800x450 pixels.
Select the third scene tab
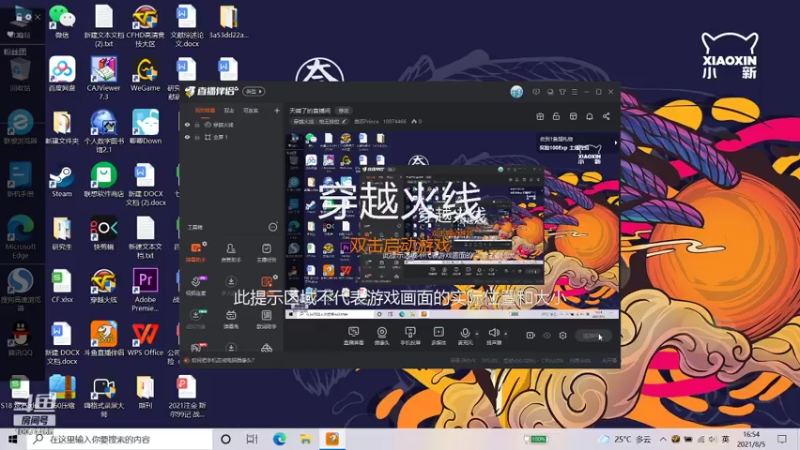tap(251, 110)
